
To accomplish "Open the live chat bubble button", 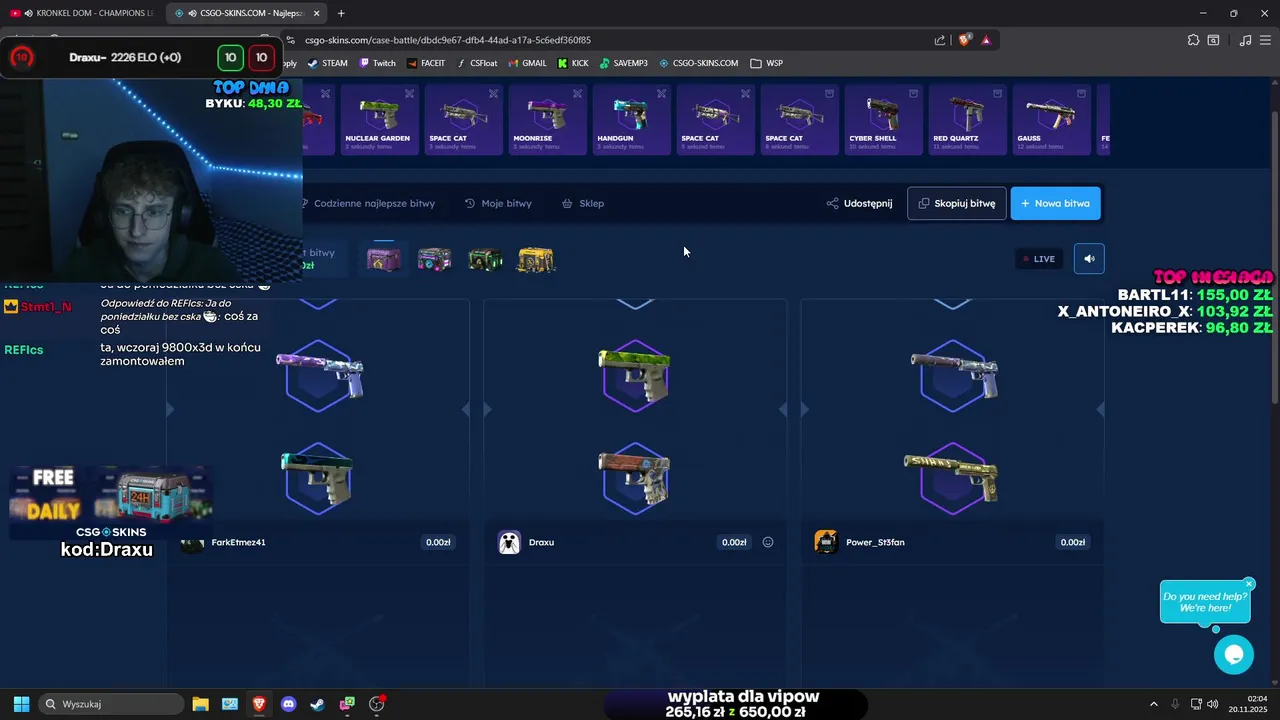I will (x=1233, y=654).
